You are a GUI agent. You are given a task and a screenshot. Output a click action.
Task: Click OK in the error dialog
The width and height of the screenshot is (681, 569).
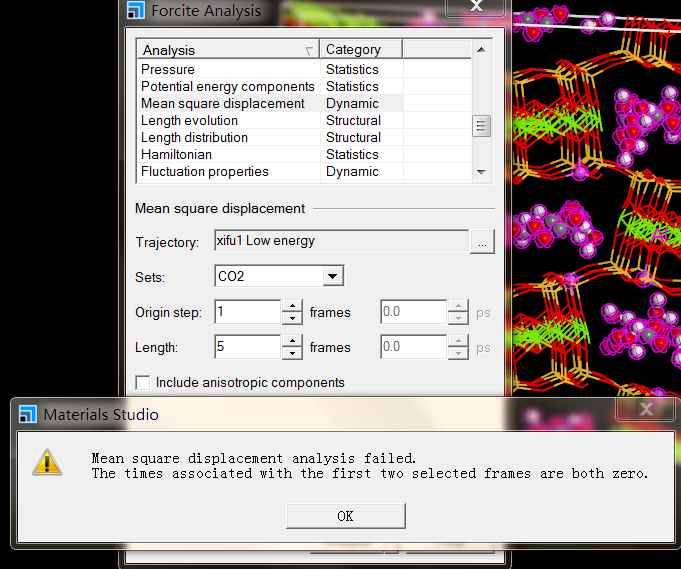click(345, 516)
